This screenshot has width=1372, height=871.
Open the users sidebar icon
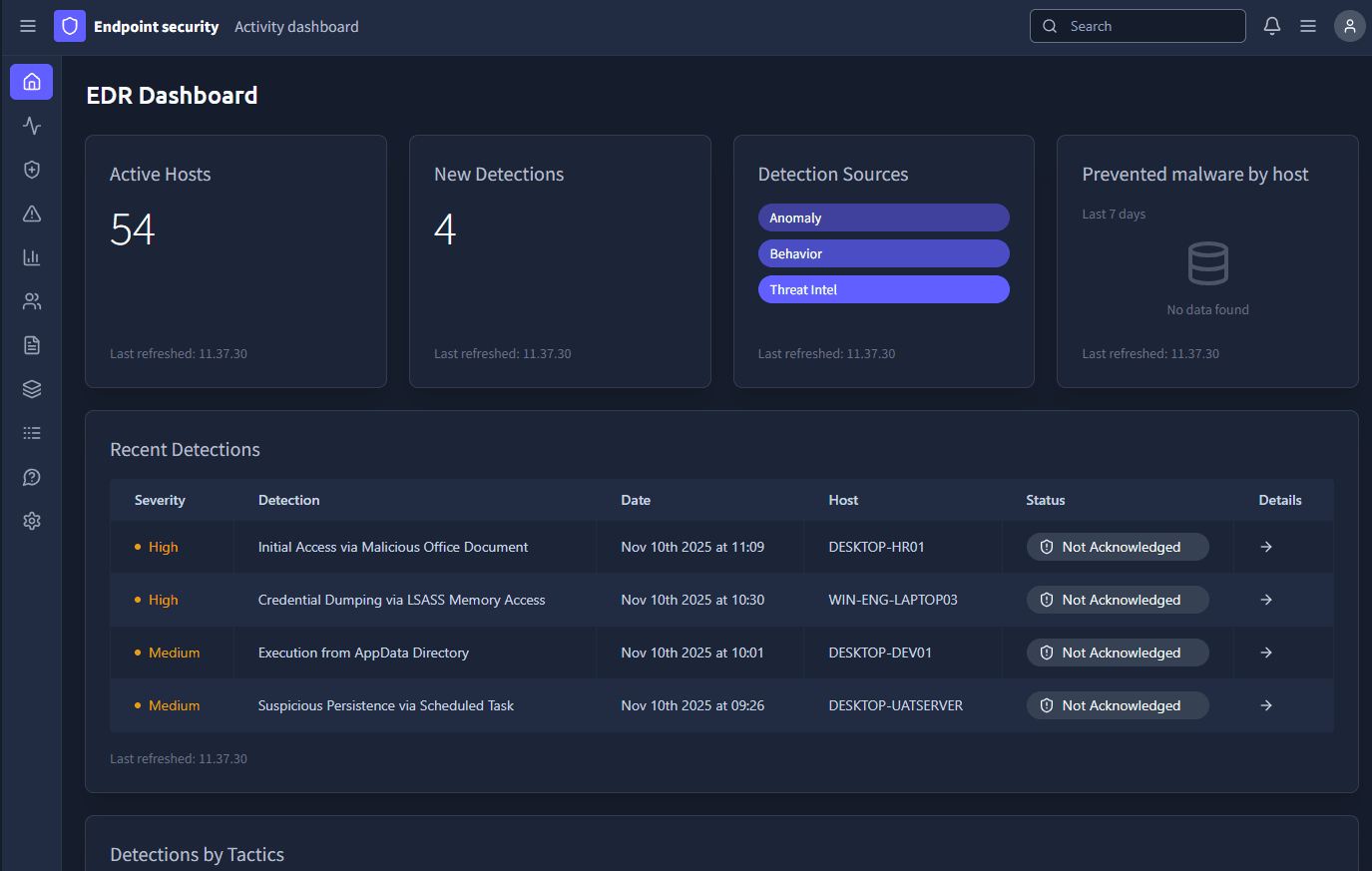tap(32, 301)
